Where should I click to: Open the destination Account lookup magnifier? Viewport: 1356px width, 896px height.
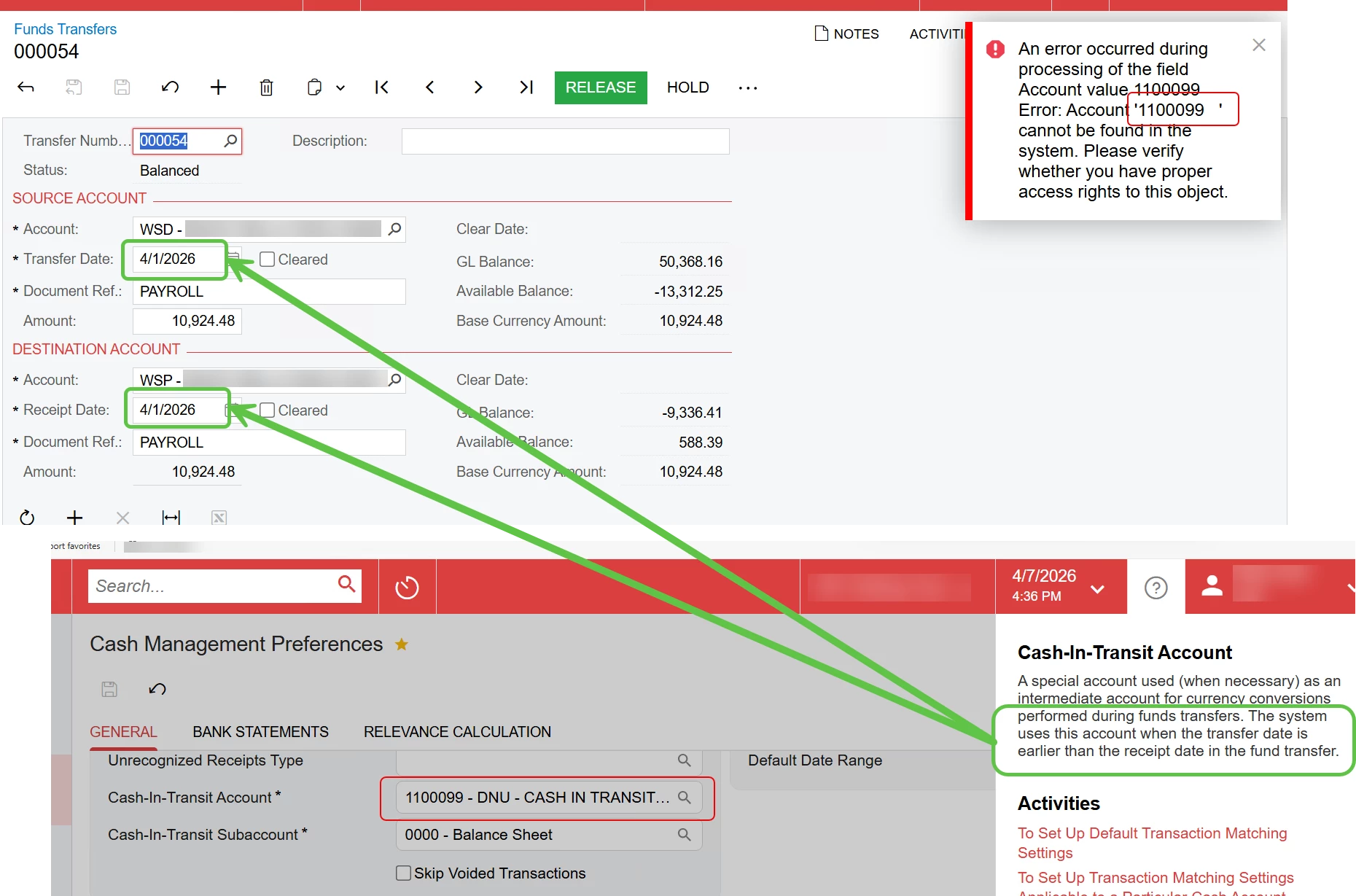point(394,380)
